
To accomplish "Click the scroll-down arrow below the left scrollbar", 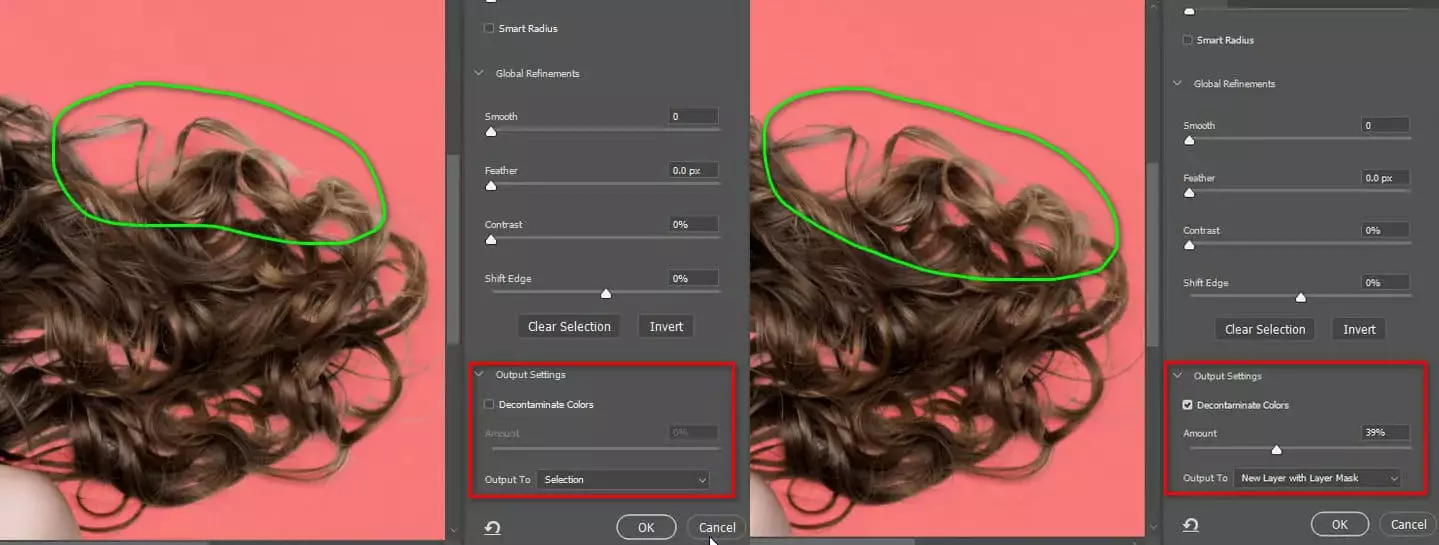I will (x=454, y=531).
